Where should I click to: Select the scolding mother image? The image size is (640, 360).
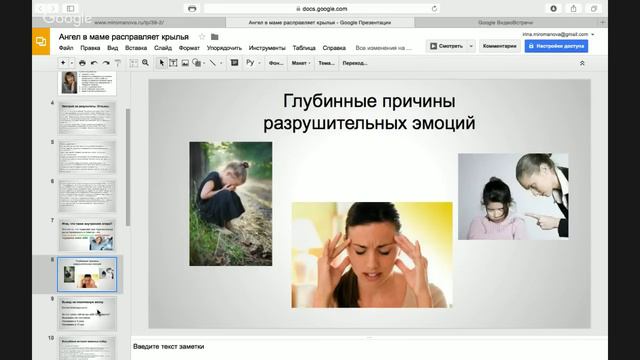click(x=513, y=196)
